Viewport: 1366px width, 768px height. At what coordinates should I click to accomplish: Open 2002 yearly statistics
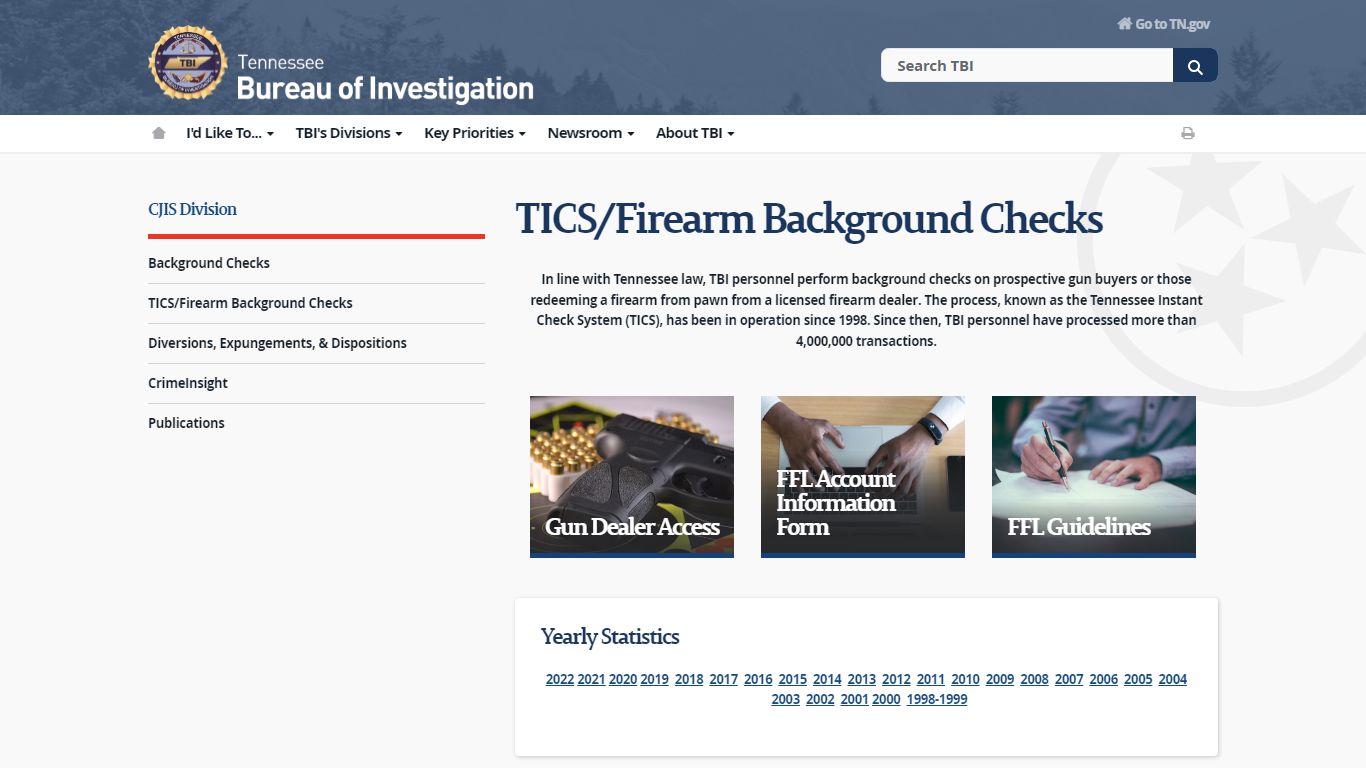coord(820,699)
